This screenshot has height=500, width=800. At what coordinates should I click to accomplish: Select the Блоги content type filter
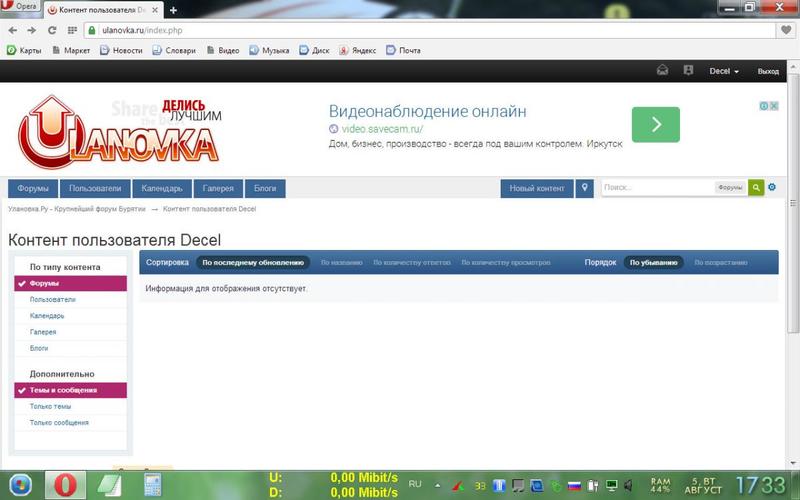coord(70,348)
